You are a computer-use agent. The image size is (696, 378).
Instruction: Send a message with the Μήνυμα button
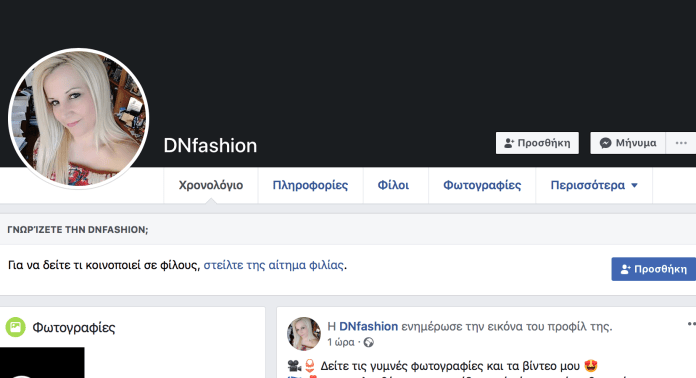628,143
